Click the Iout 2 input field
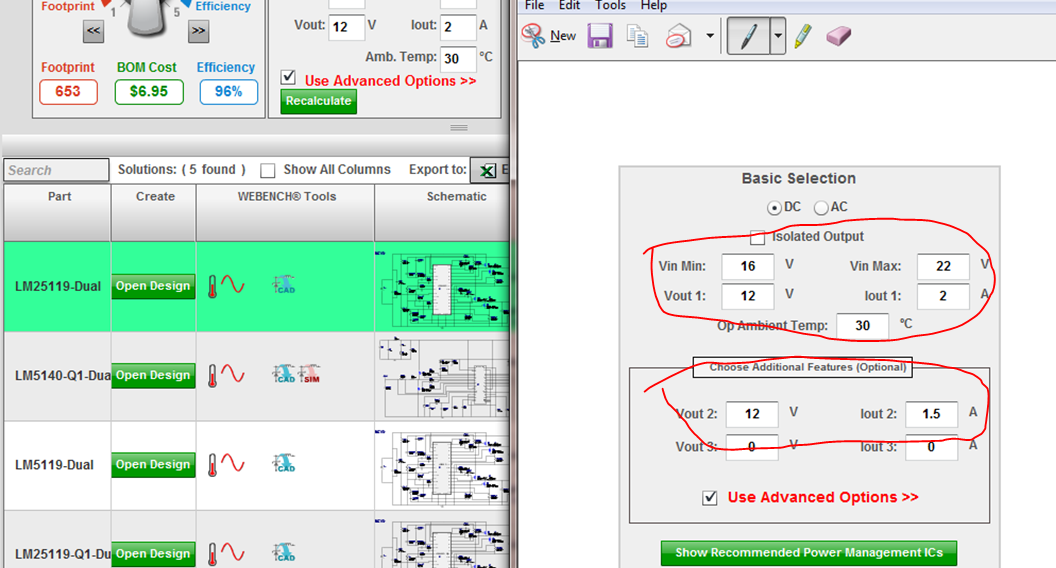The image size is (1056, 568). [931, 414]
